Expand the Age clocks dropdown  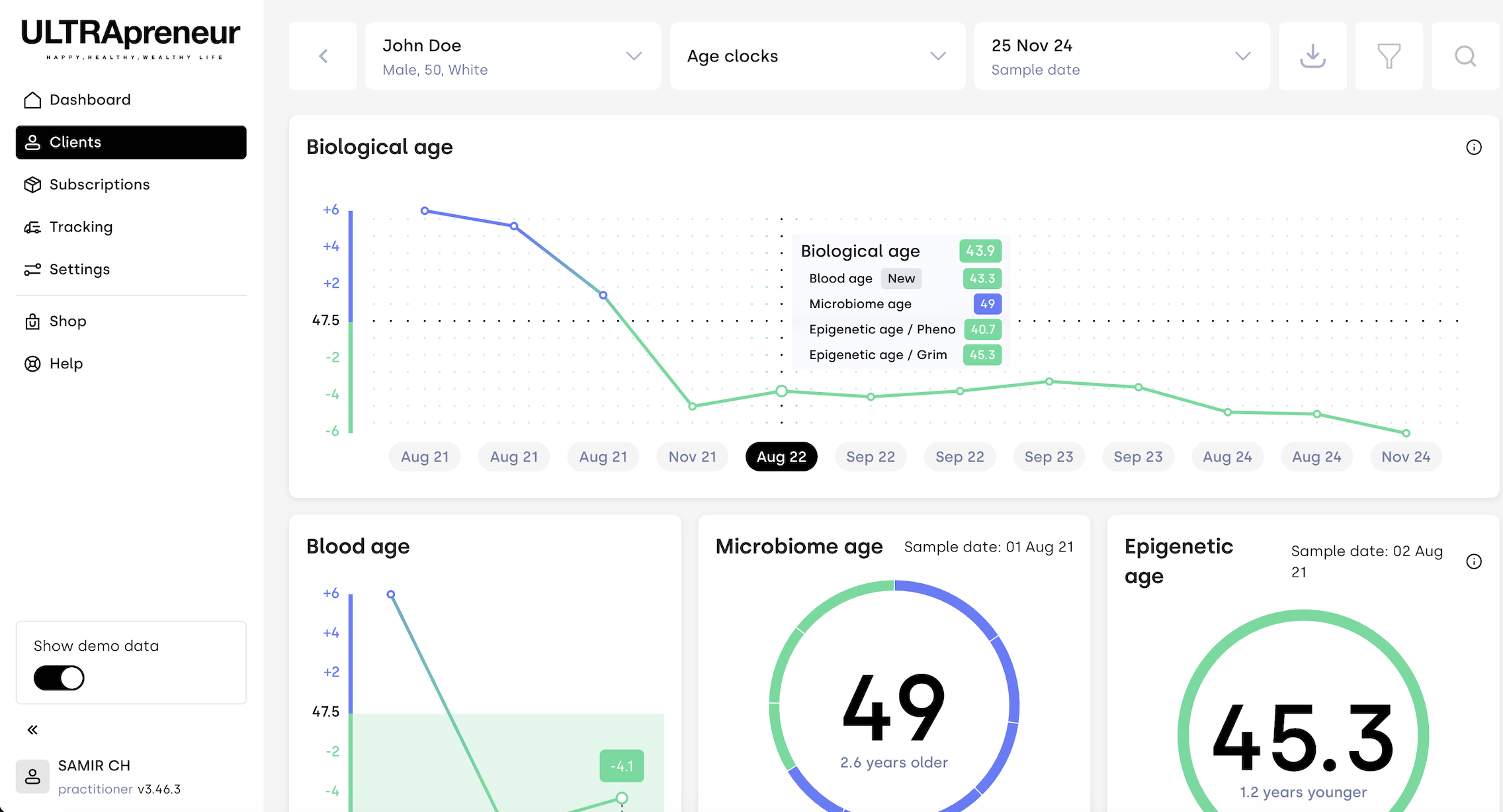[x=818, y=56]
